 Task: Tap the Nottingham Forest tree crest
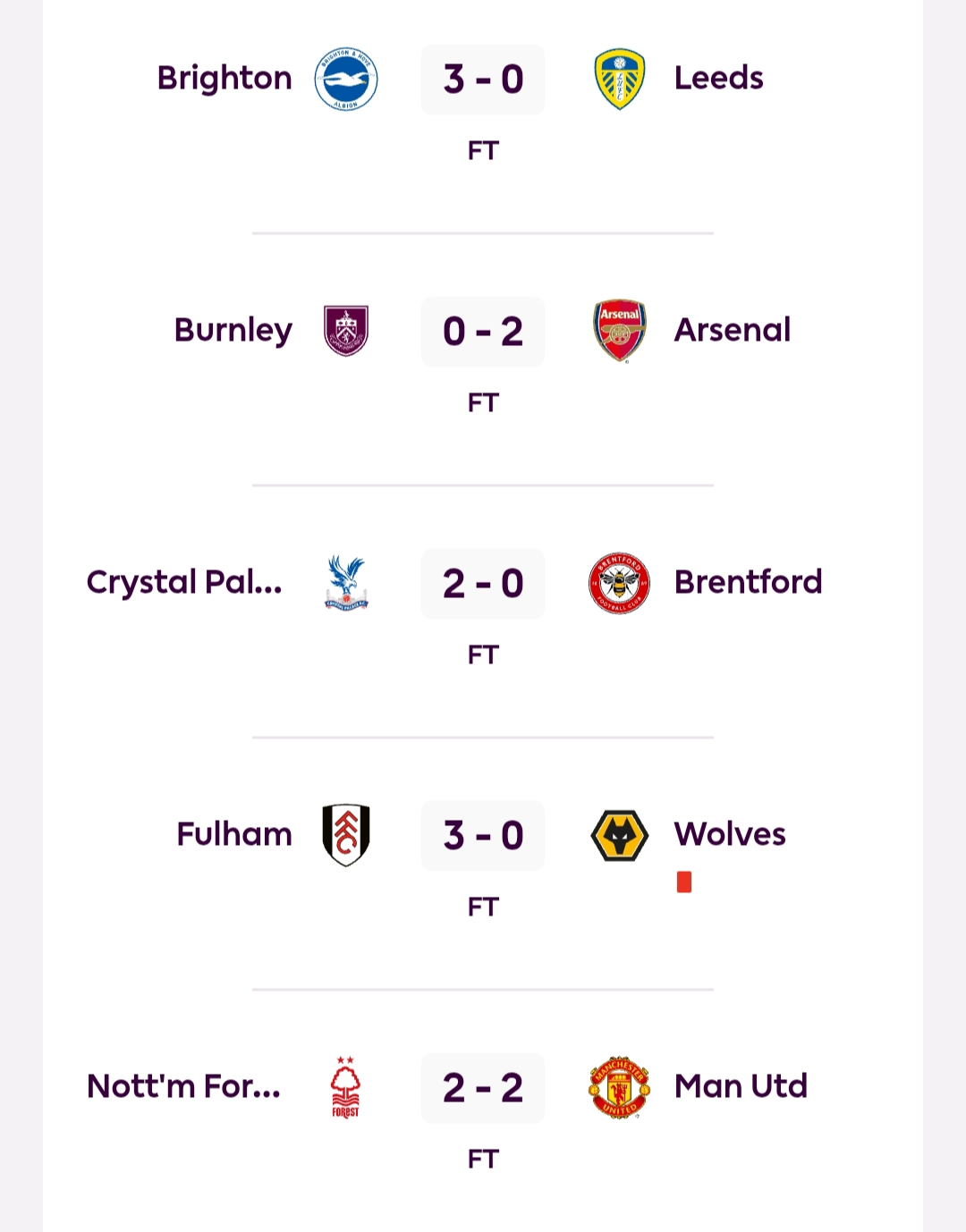346,1087
